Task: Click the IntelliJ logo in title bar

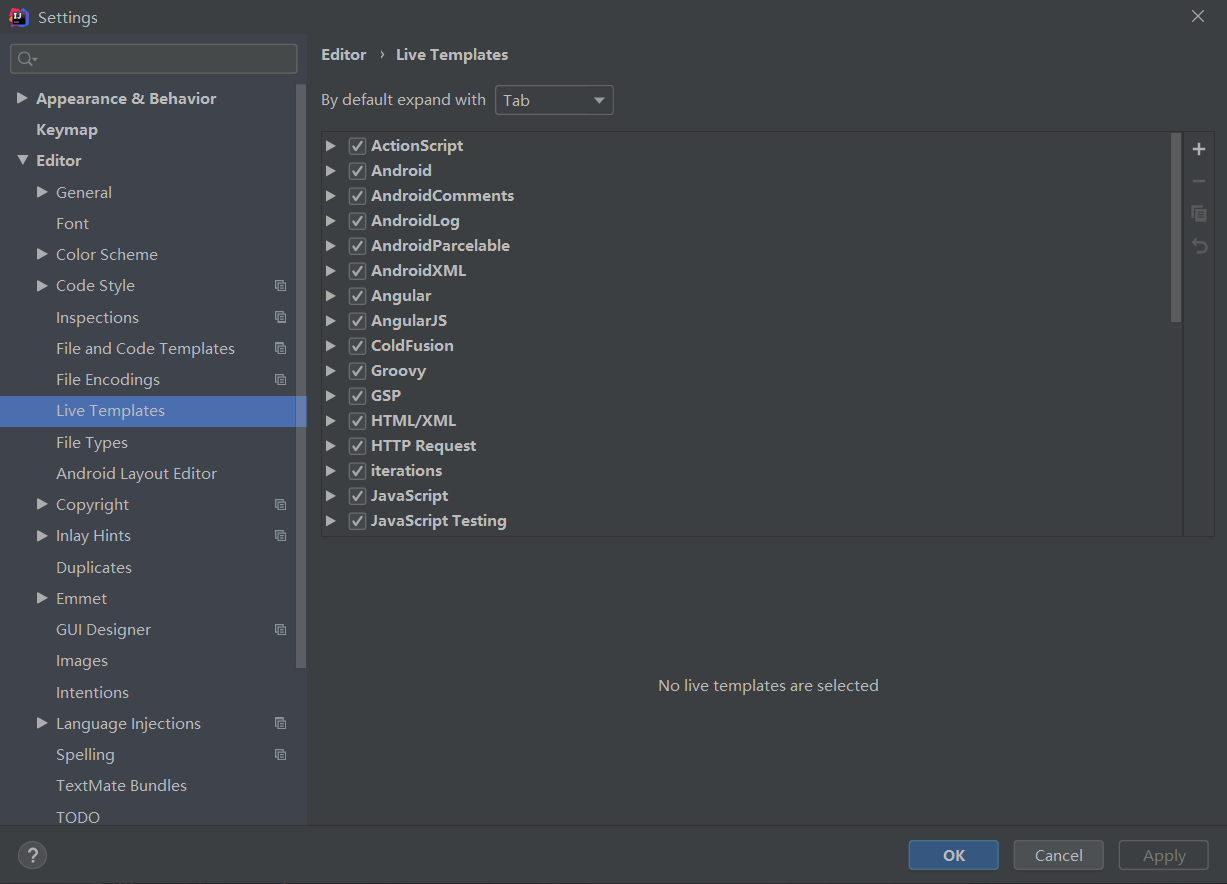Action: (18, 17)
